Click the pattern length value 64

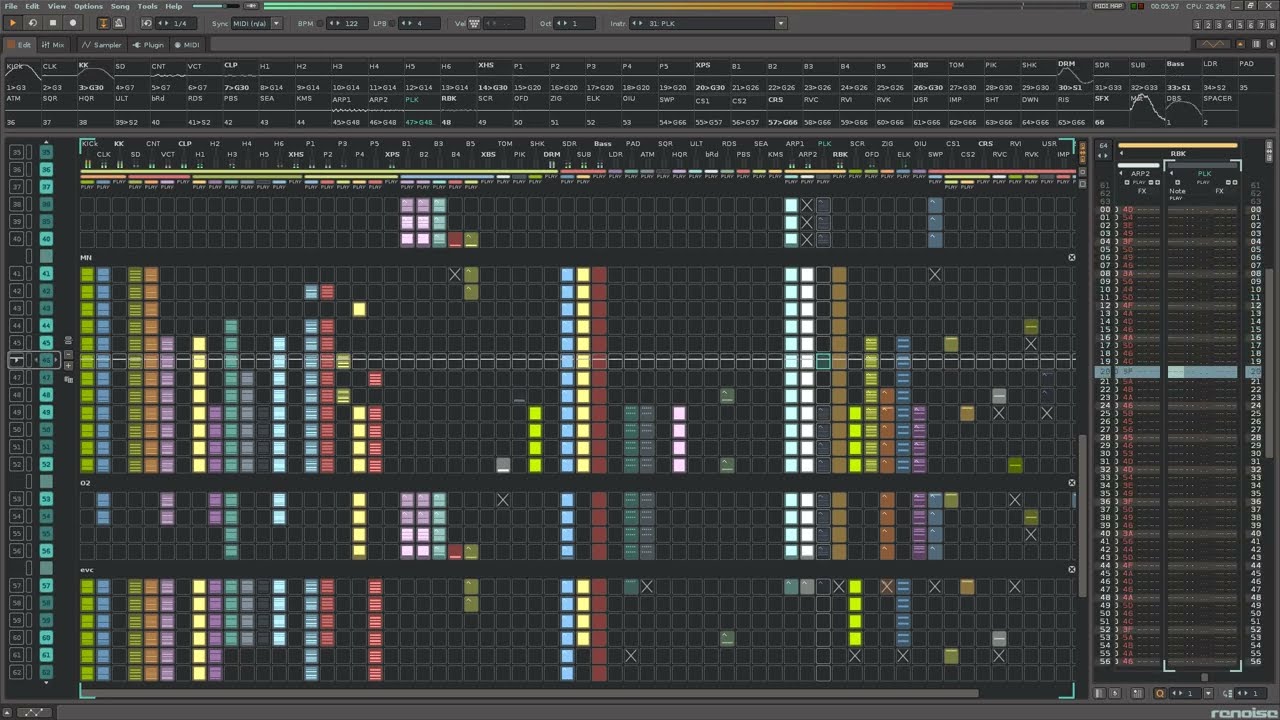[1104, 146]
